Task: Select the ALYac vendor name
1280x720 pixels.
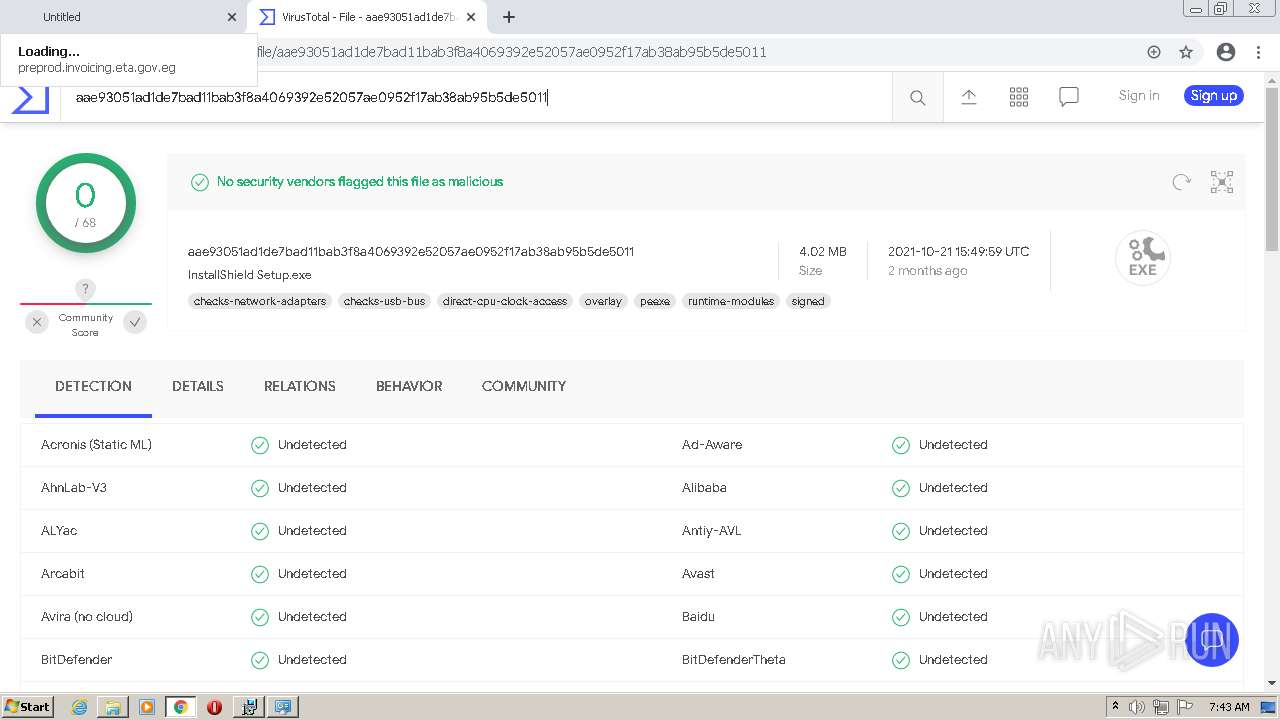Action: [59, 531]
